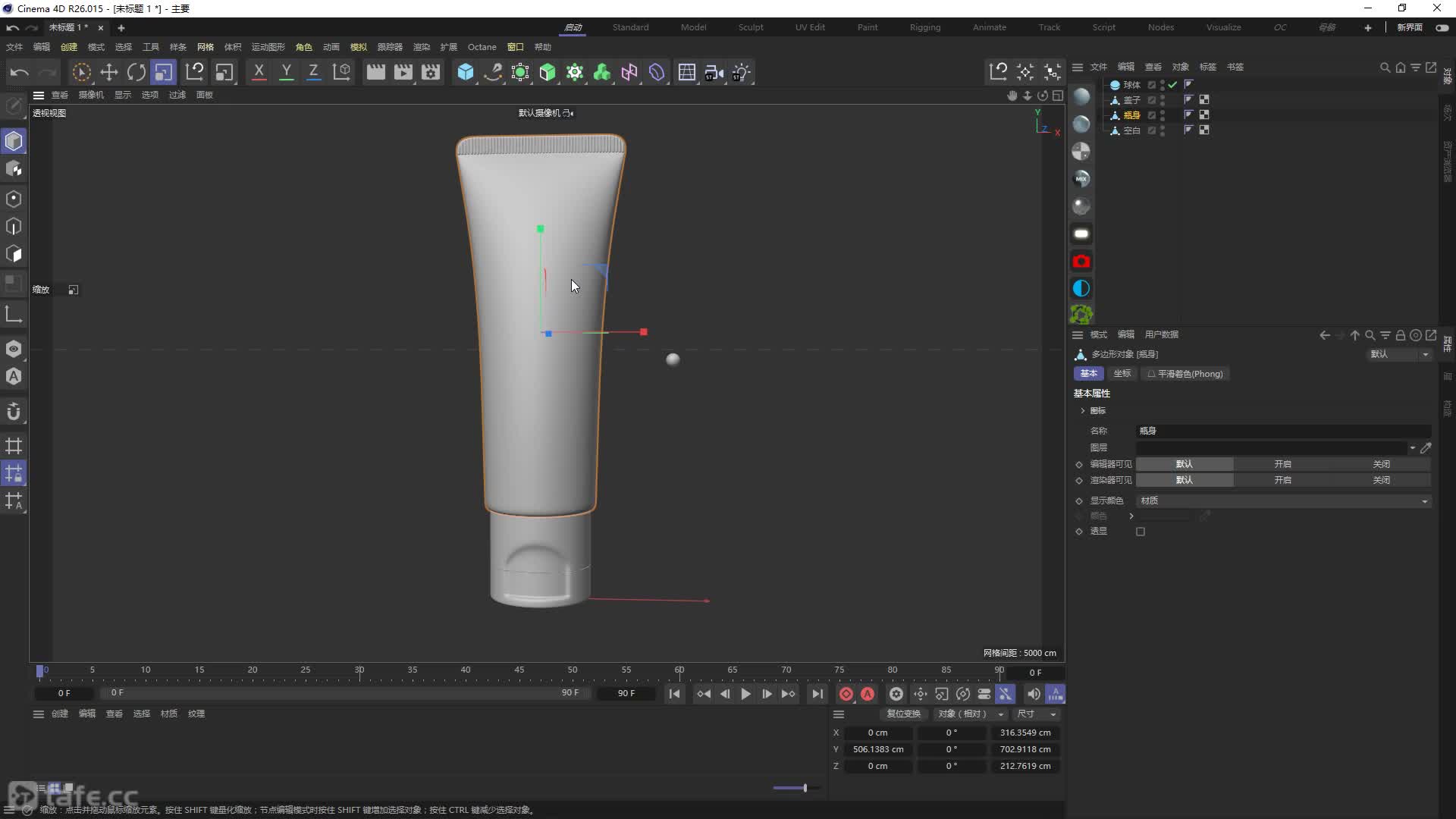Open the 图层 layer dropdown arrow

click(x=1412, y=448)
